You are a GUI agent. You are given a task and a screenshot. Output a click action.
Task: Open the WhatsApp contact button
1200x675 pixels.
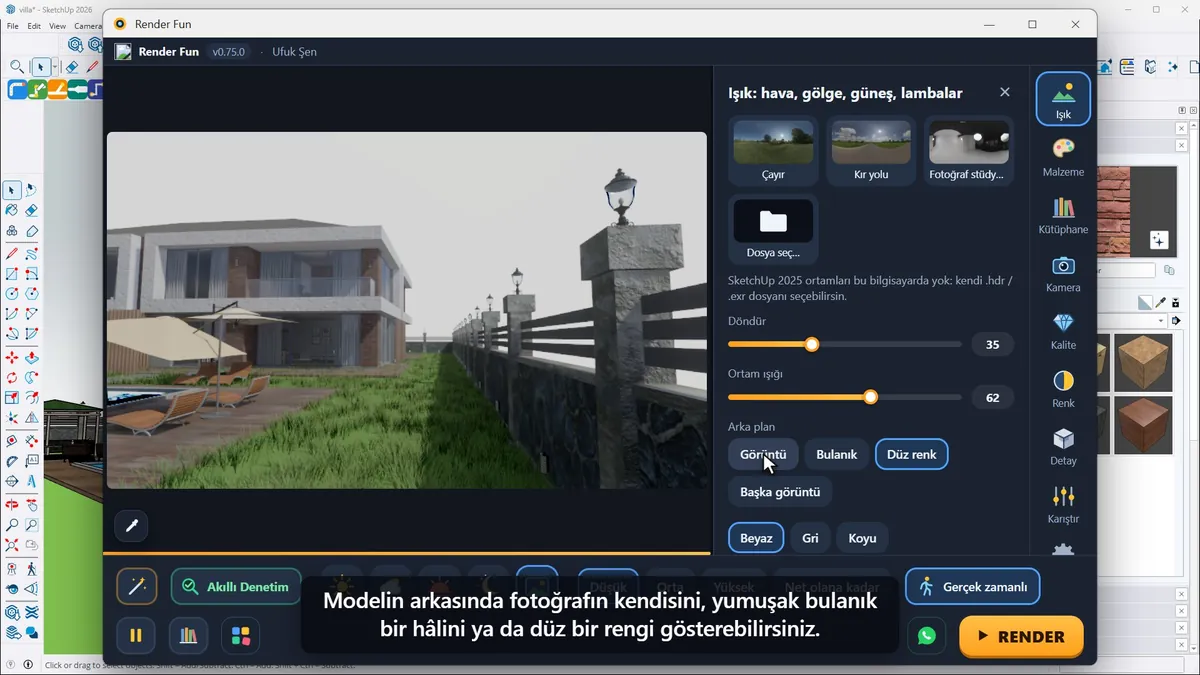click(x=927, y=636)
